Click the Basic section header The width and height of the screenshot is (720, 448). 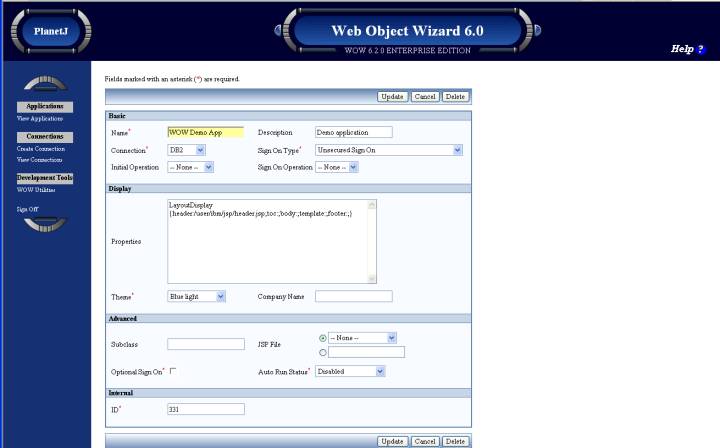(x=288, y=116)
